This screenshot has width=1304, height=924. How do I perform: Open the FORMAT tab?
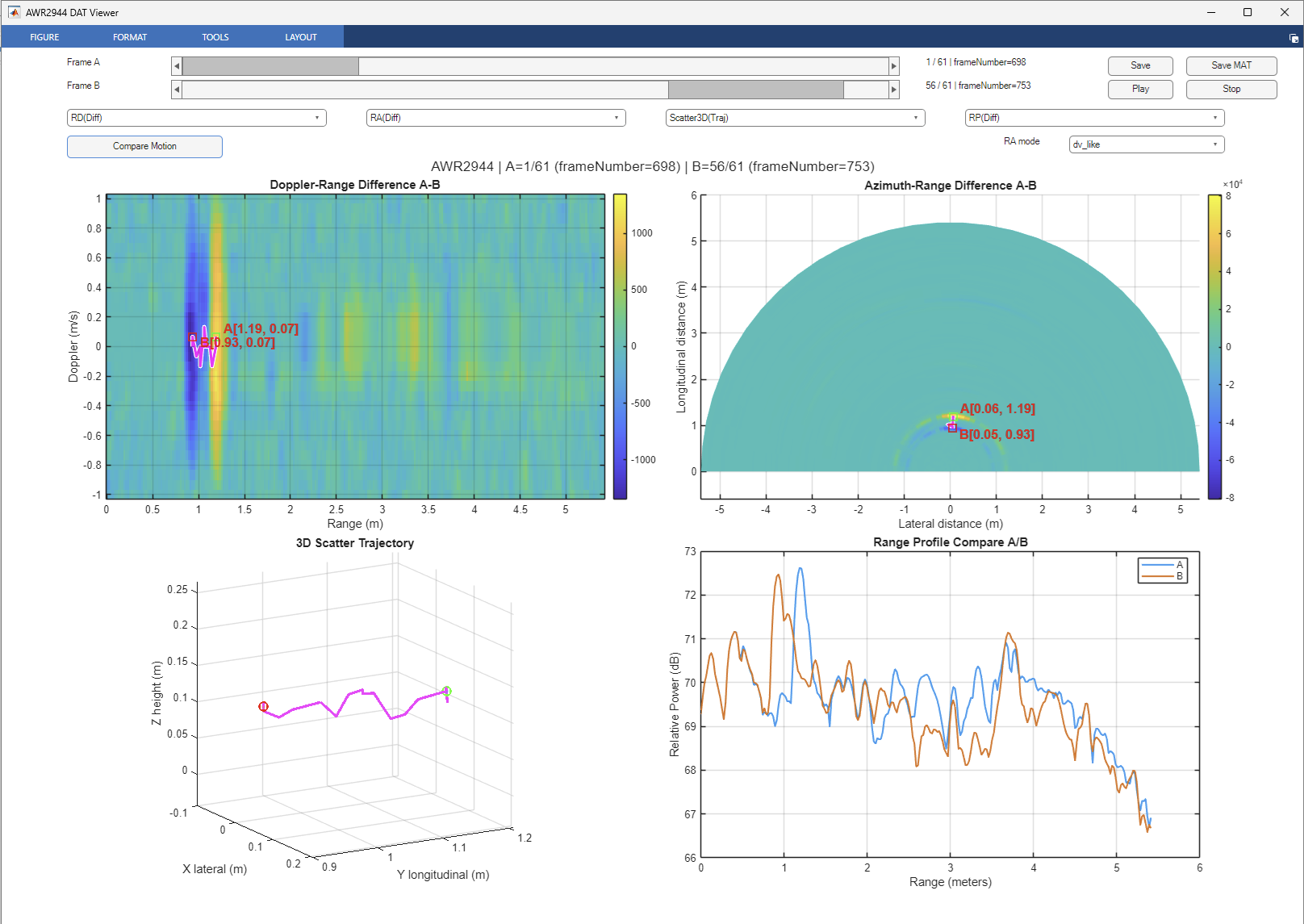point(130,37)
